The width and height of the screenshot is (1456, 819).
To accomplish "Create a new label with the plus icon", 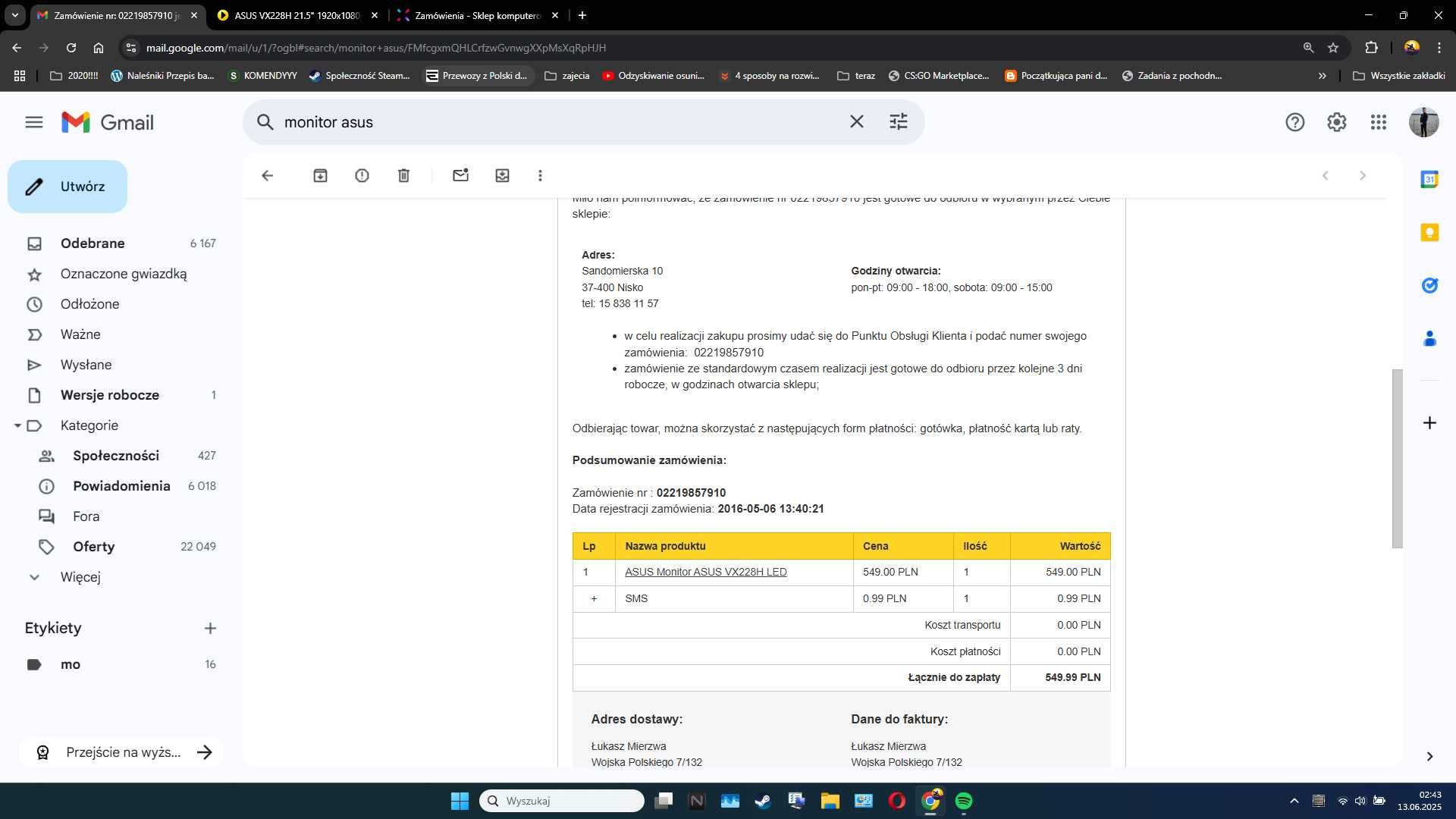I will pos(210,629).
